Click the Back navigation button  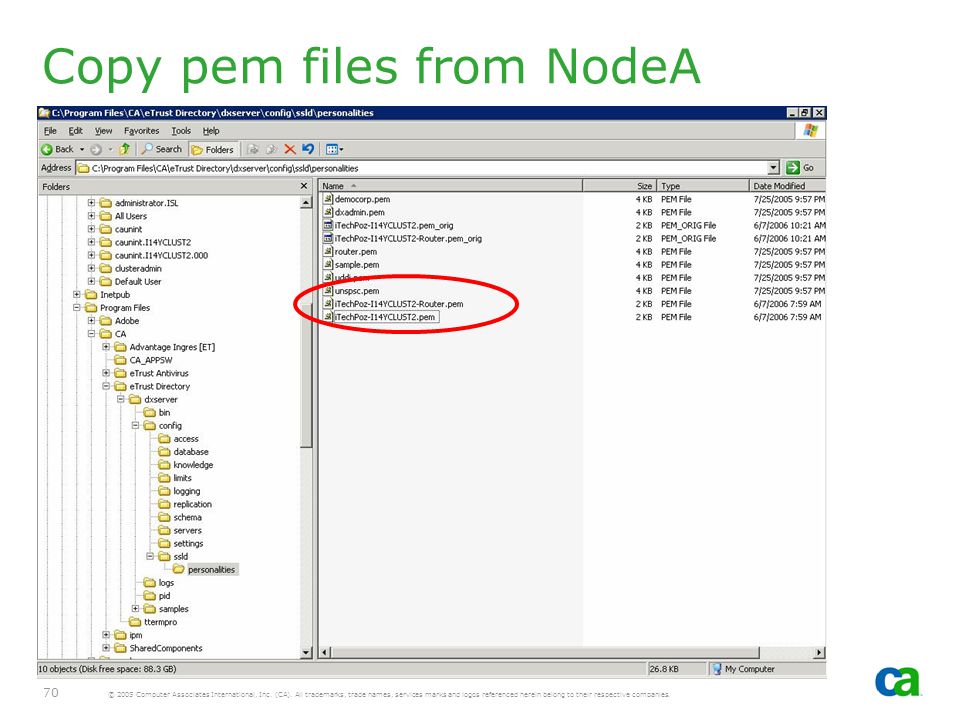pyautogui.click(x=57, y=149)
